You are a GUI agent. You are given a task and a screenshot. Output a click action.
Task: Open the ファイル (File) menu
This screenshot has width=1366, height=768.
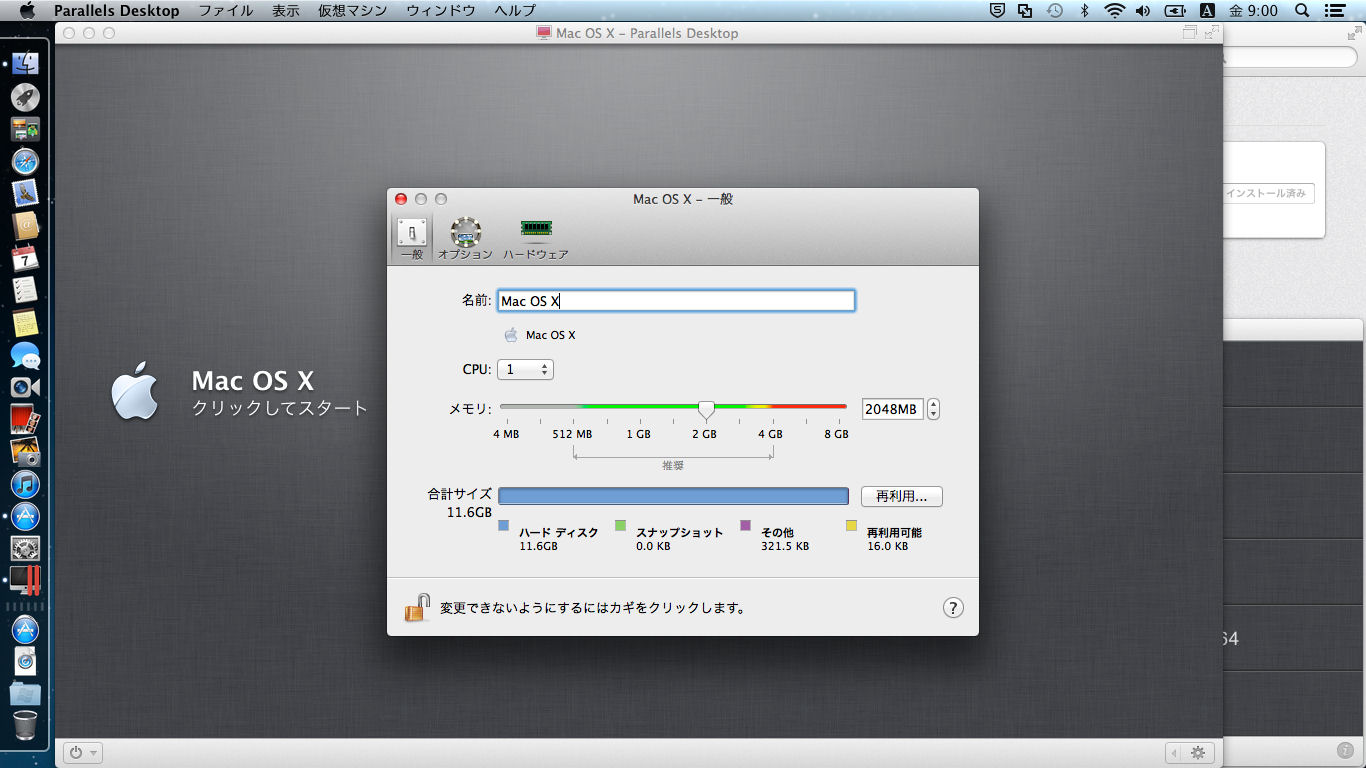pyautogui.click(x=225, y=11)
